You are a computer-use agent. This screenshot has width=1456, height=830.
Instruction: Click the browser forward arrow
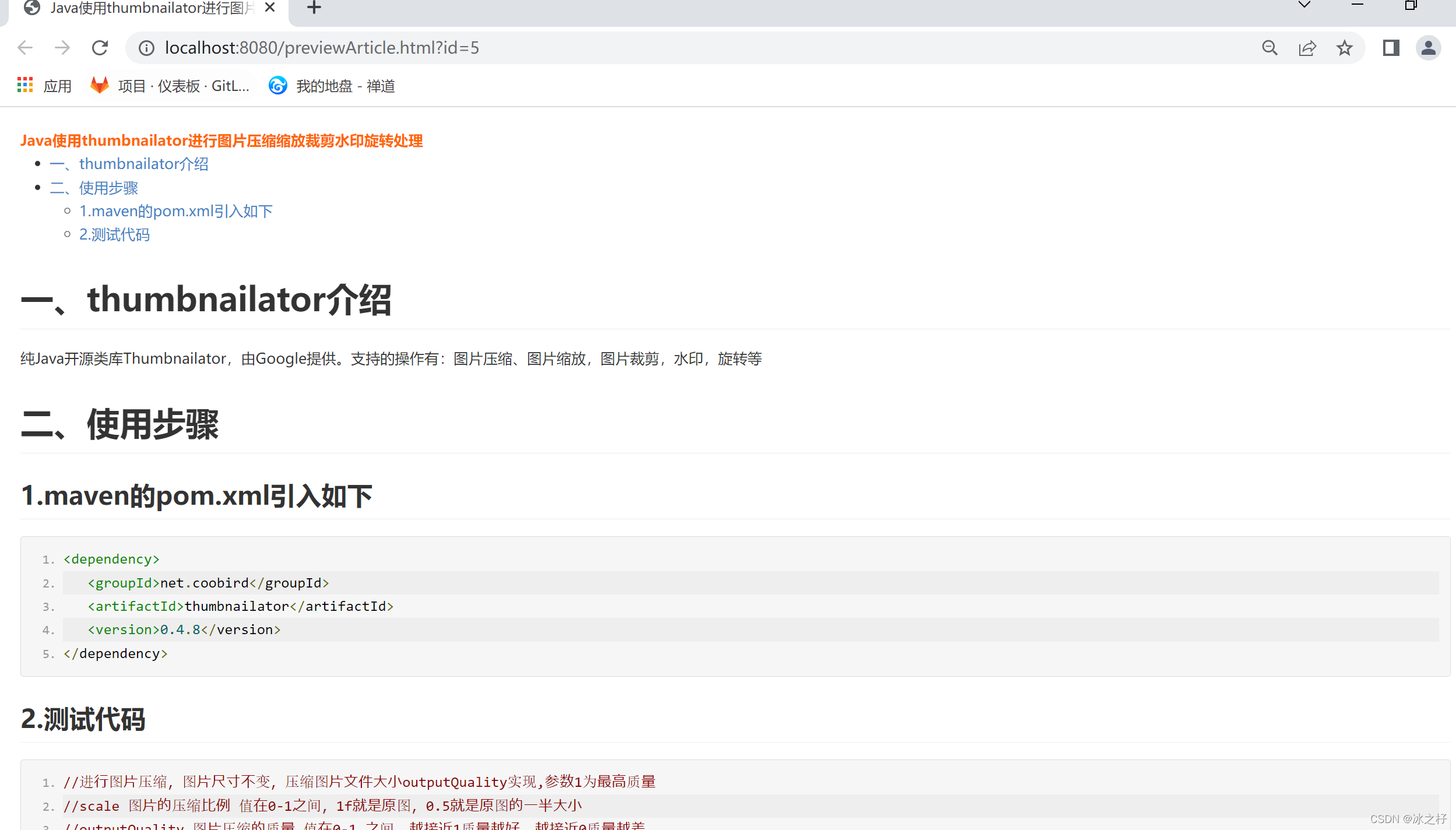(62, 48)
